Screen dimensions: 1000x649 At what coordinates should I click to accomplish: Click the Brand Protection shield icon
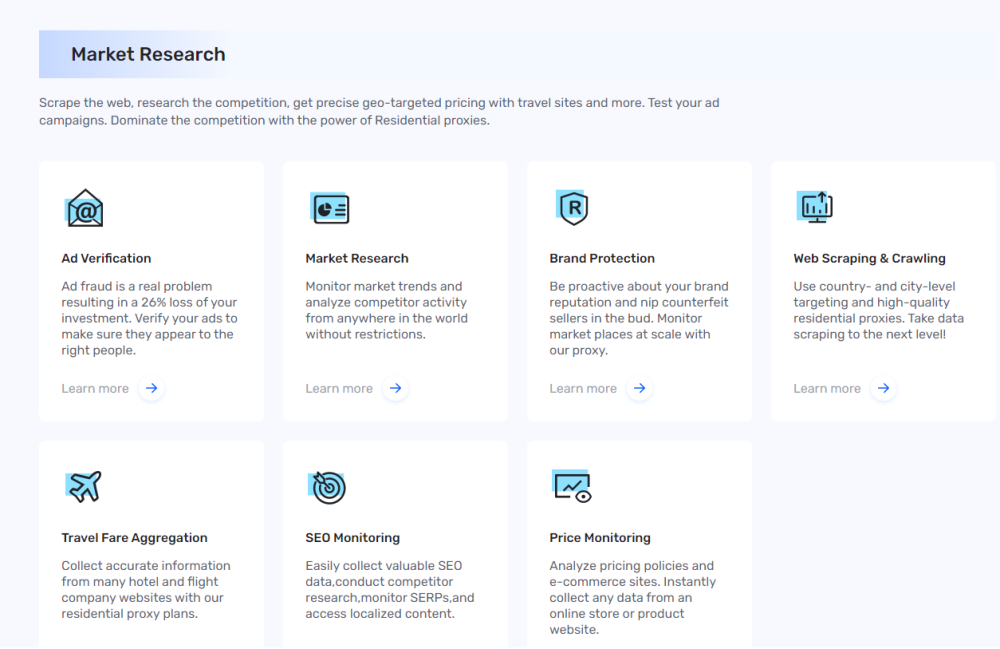pos(573,208)
